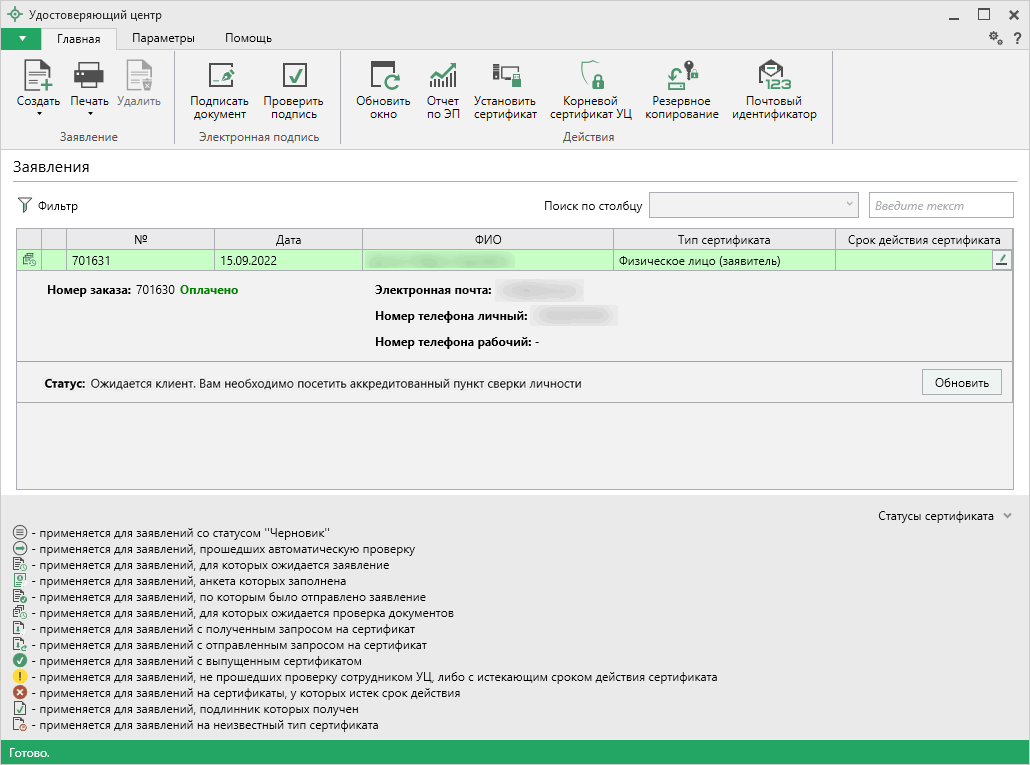Click the sign icon at row's right end
1030x765 pixels.
click(x=1001, y=260)
